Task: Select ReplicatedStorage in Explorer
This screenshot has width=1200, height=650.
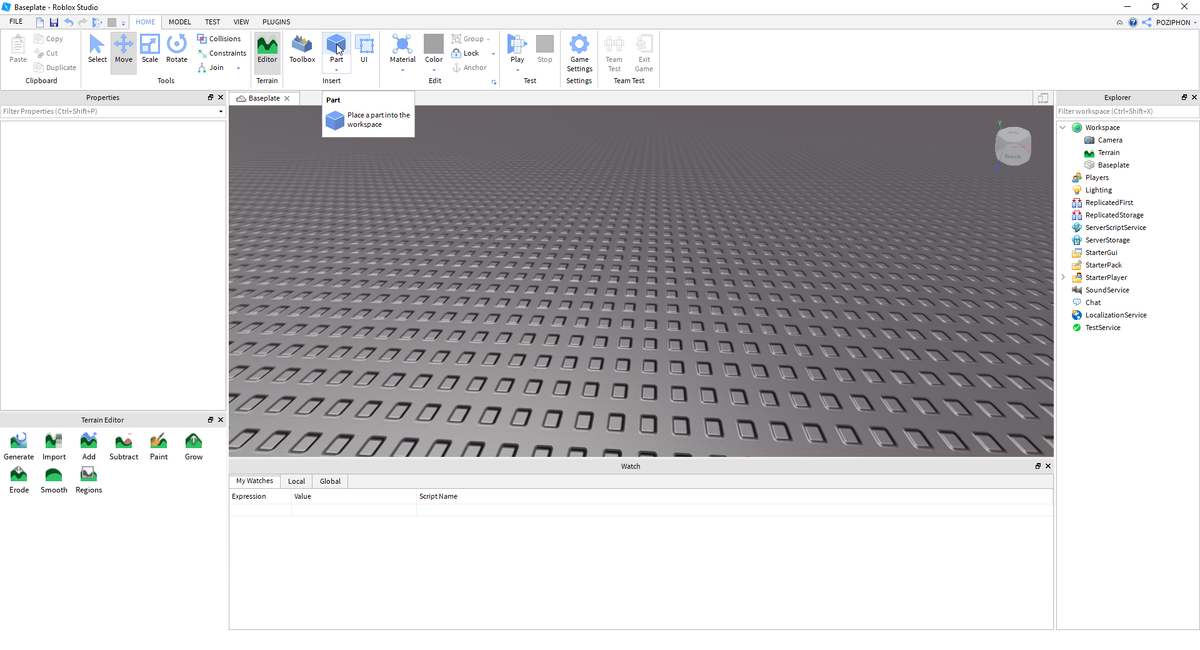Action: (1114, 215)
